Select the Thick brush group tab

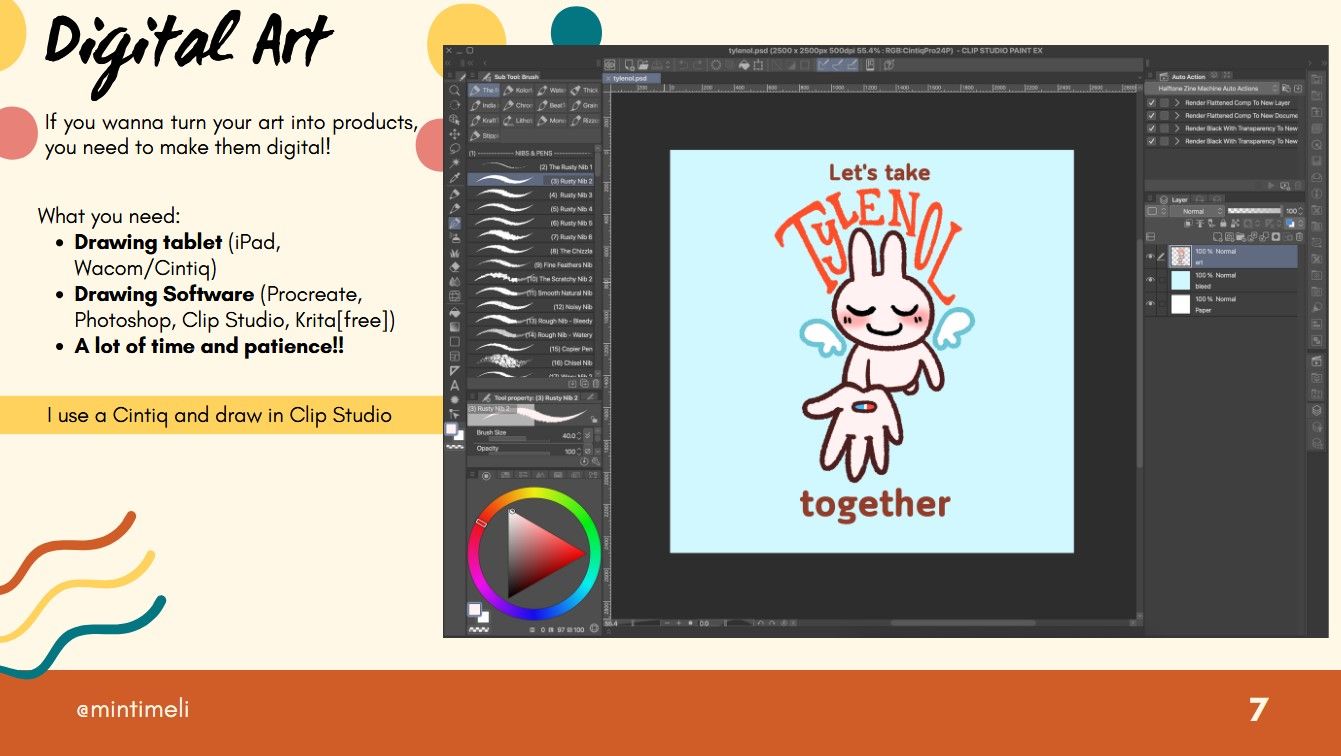tap(584, 90)
